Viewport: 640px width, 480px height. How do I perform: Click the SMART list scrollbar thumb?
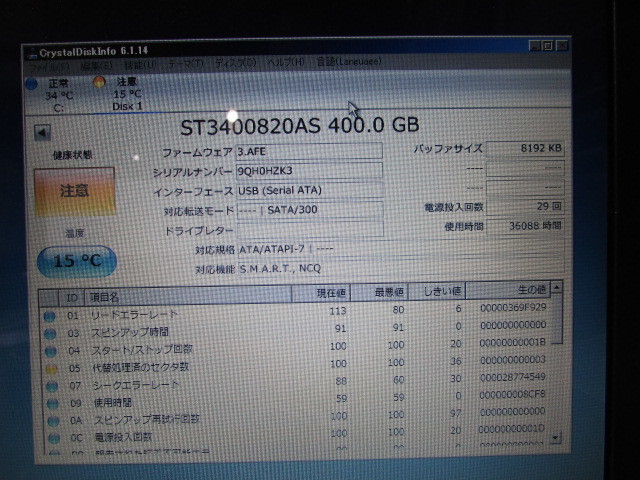[x=557, y=319]
